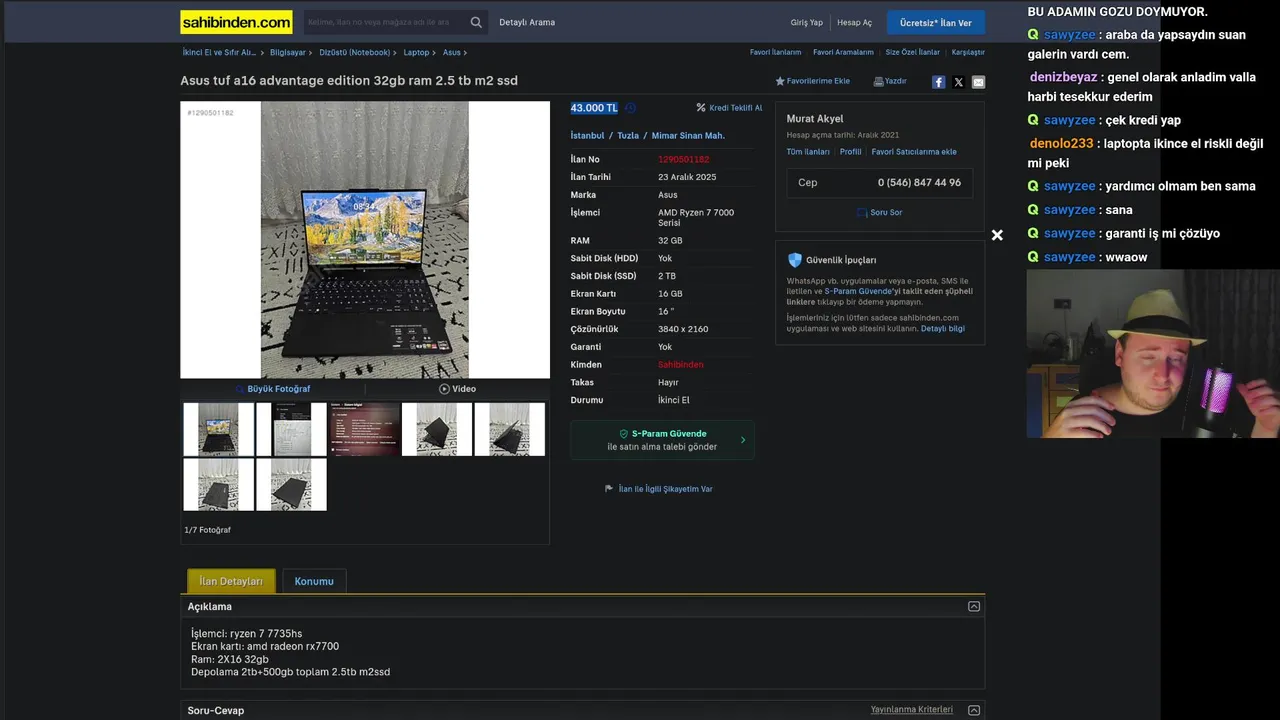Click the search magnifier icon
Viewport: 1280px width, 720px height.
[x=476, y=22]
